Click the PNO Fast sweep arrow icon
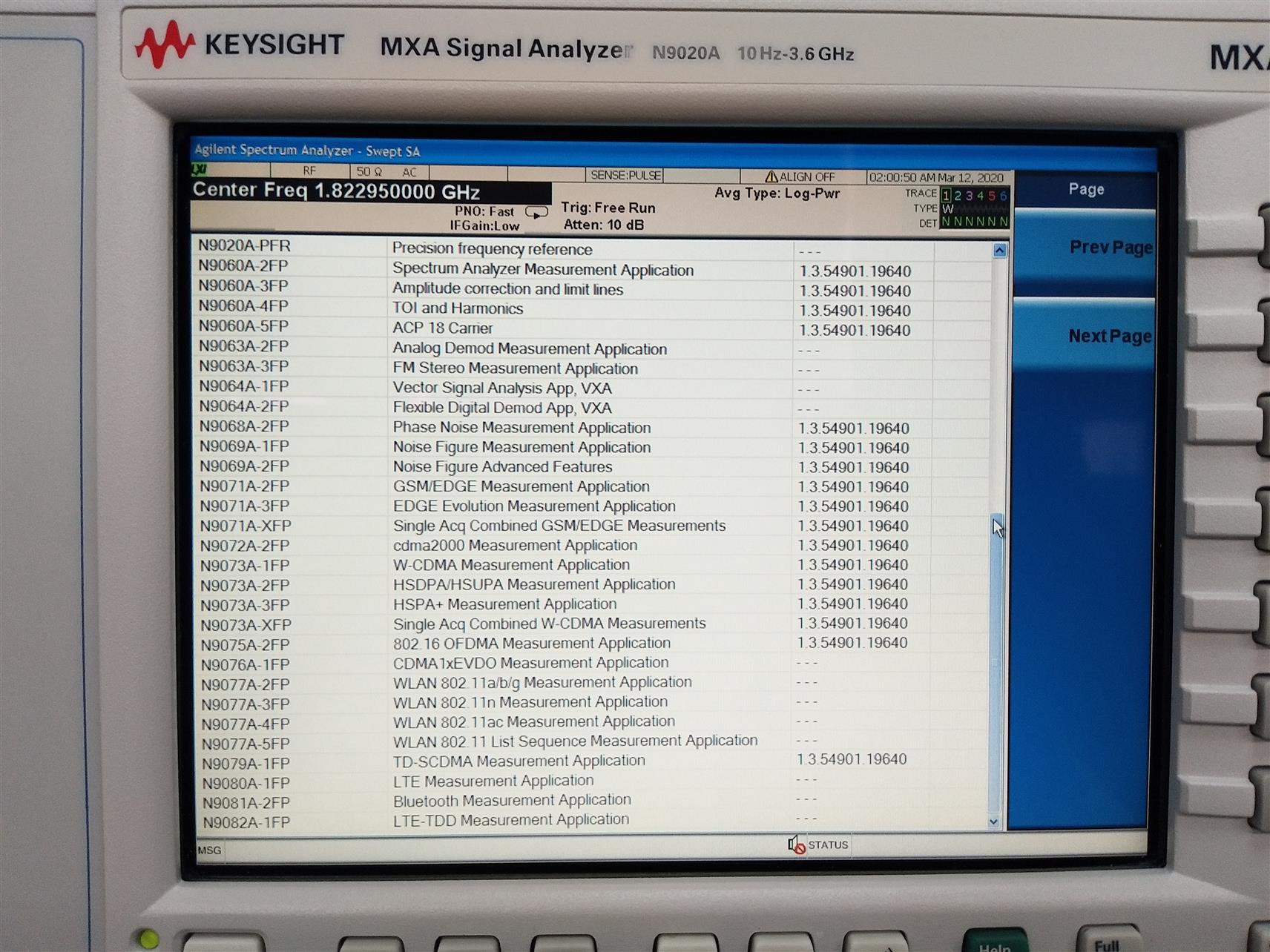 536,213
